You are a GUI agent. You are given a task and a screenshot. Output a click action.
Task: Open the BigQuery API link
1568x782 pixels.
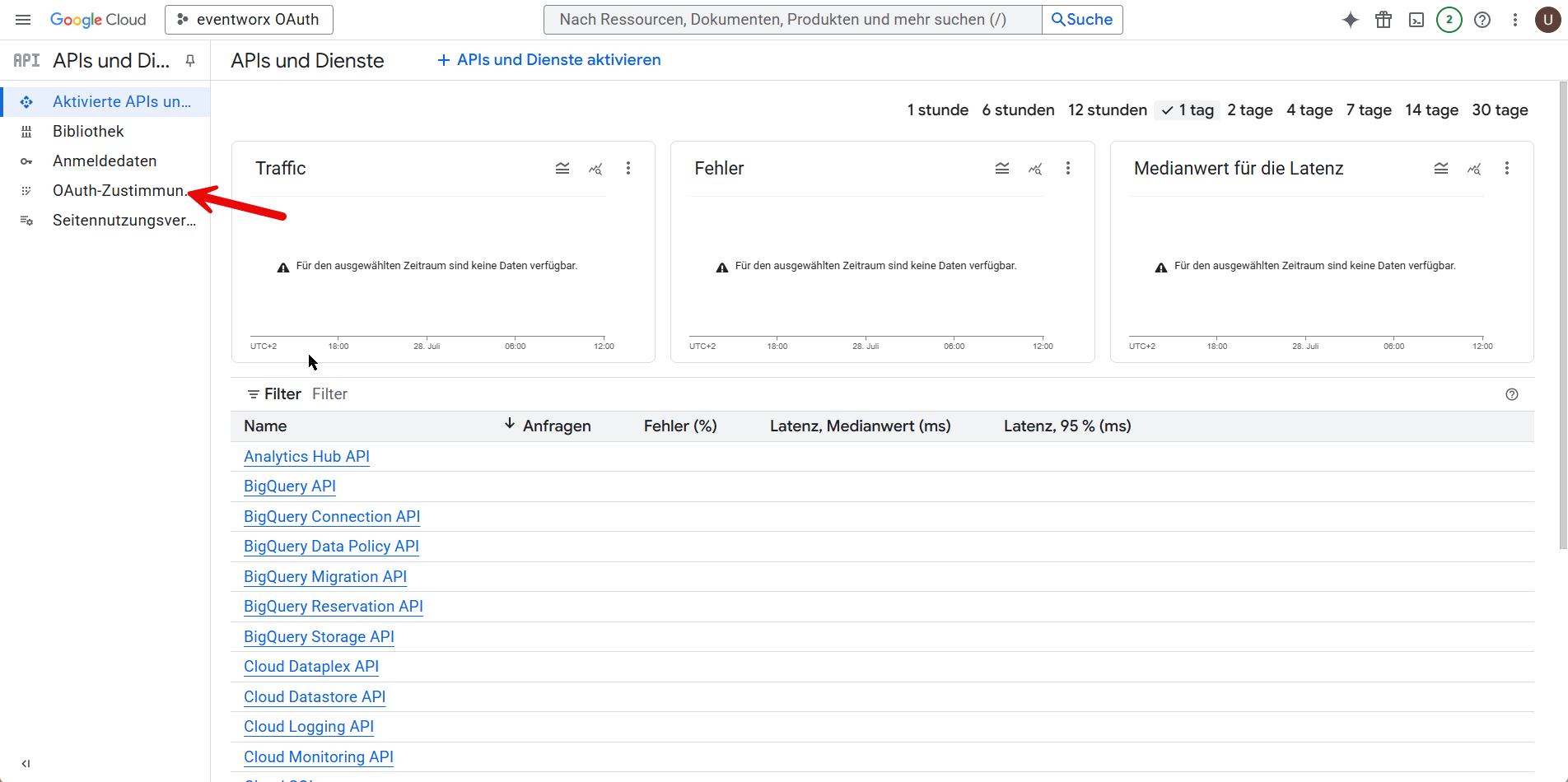click(290, 486)
